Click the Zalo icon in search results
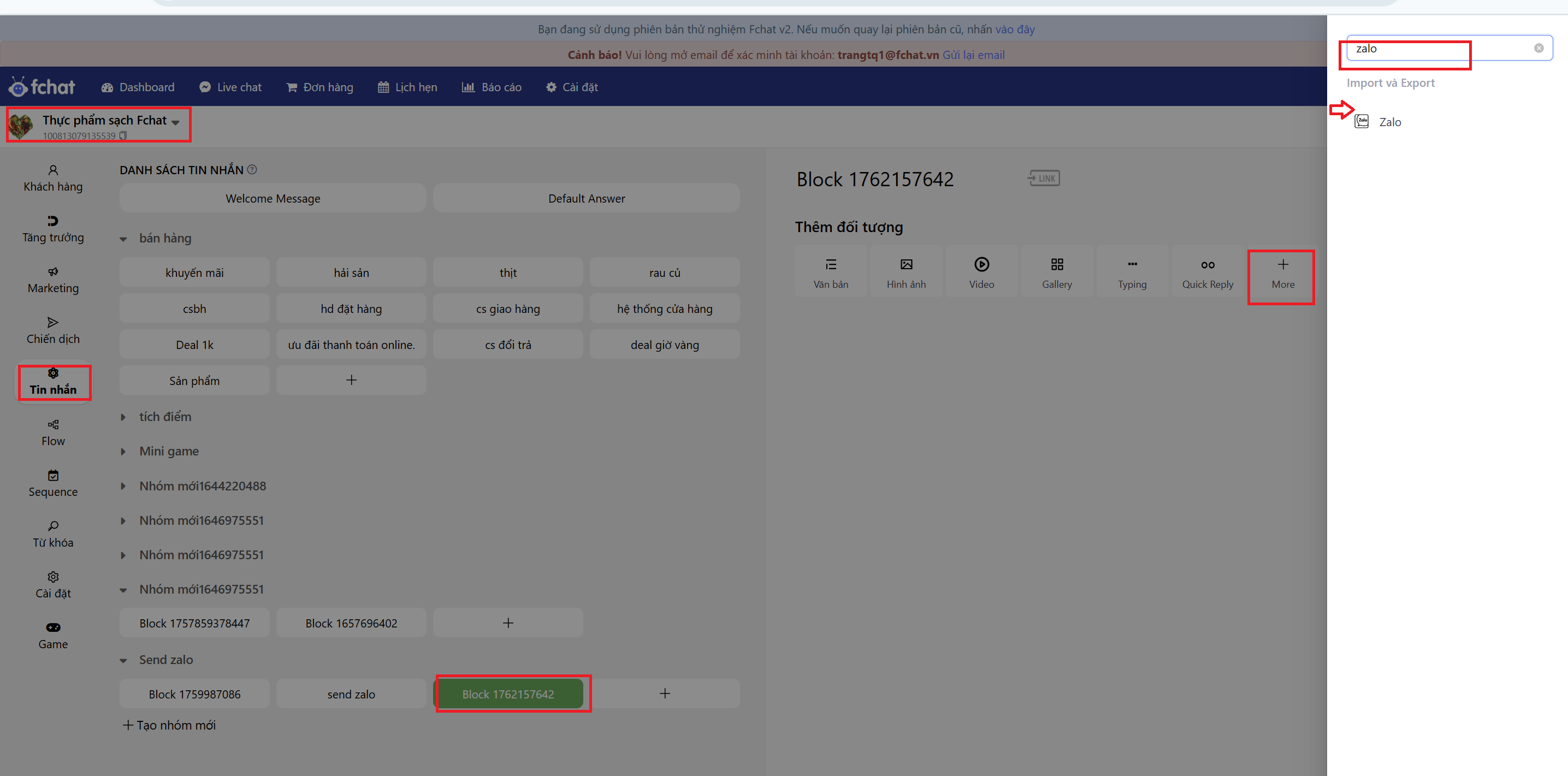1568x776 pixels. point(1361,122)
